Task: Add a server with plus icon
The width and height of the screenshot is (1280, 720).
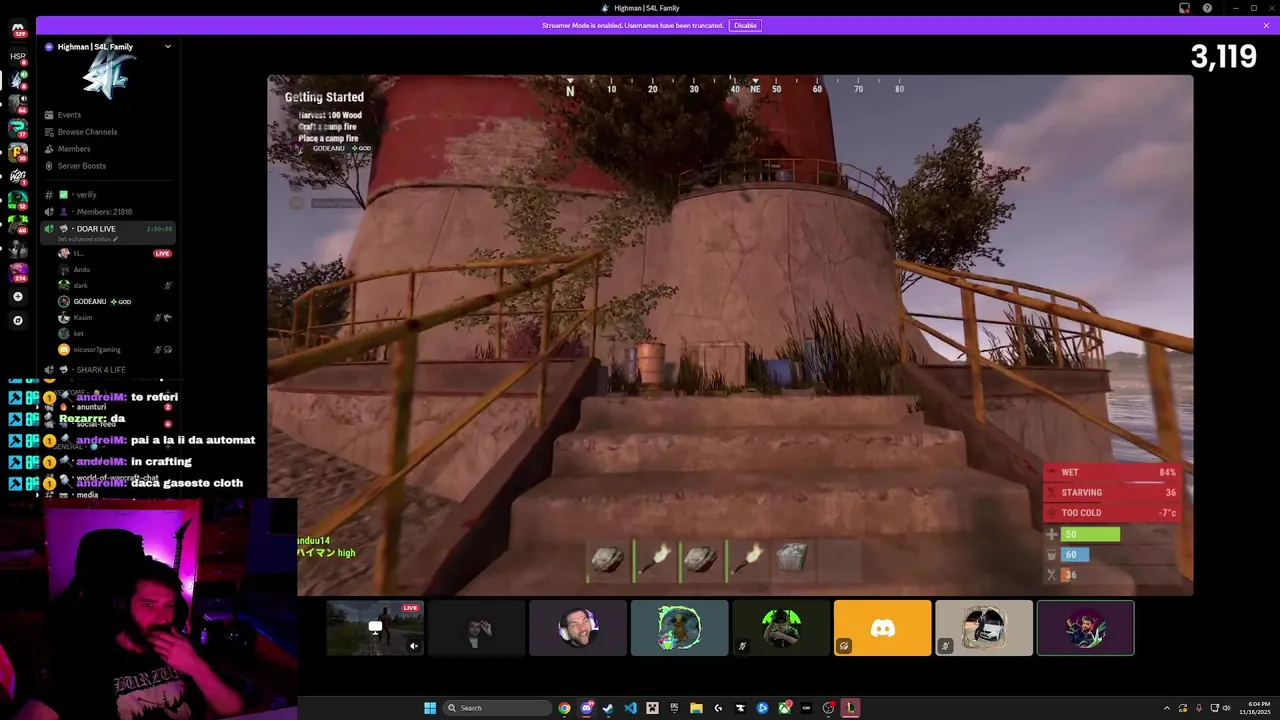Action: point(18,297)
